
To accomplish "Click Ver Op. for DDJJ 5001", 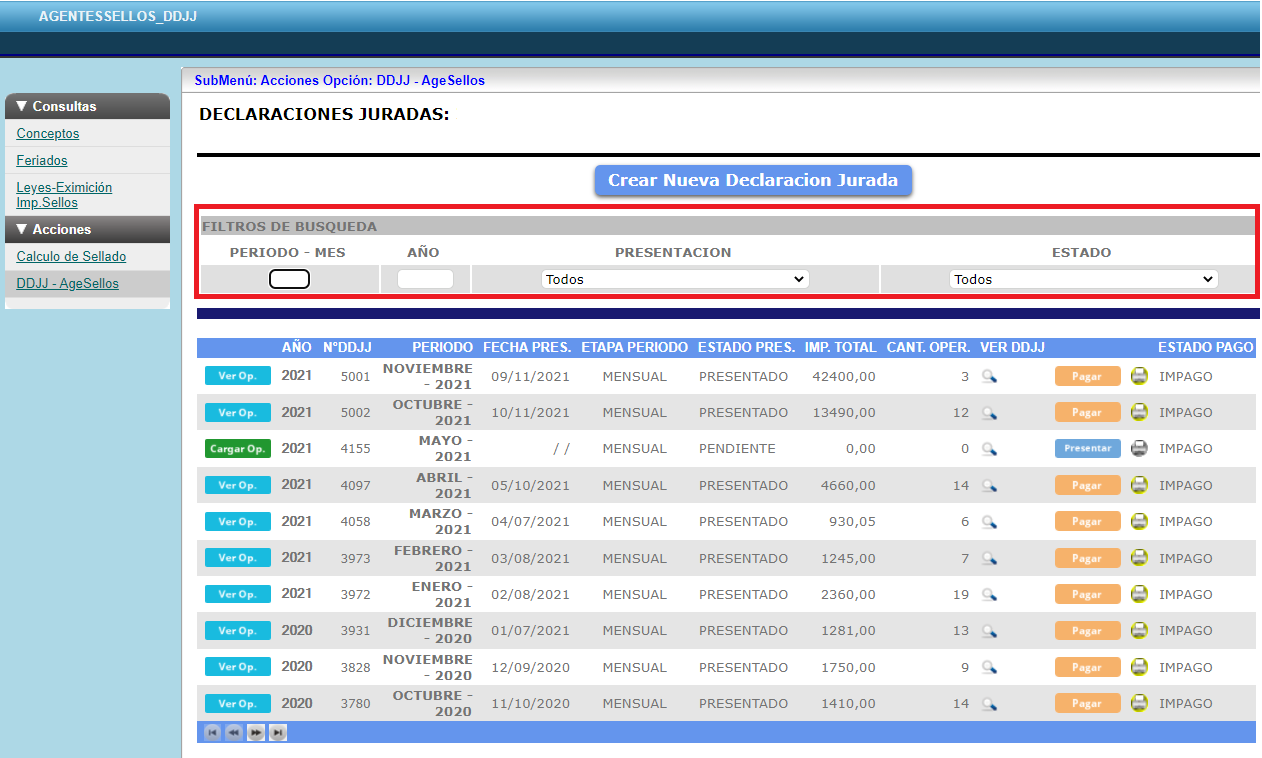I will (238, 376).
